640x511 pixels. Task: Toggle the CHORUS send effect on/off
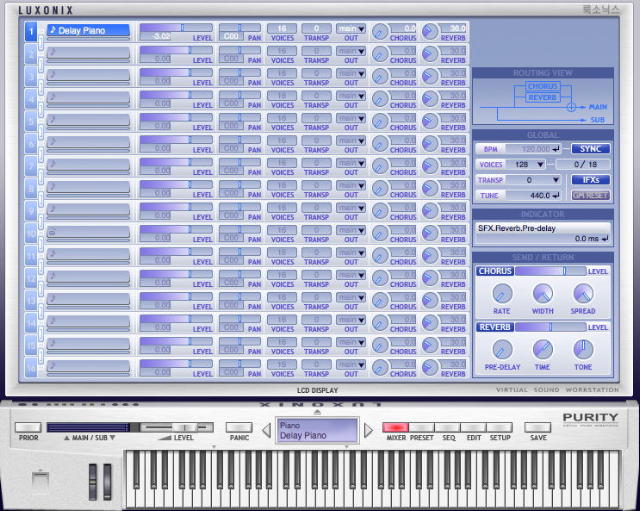click(x=495, y=271)
